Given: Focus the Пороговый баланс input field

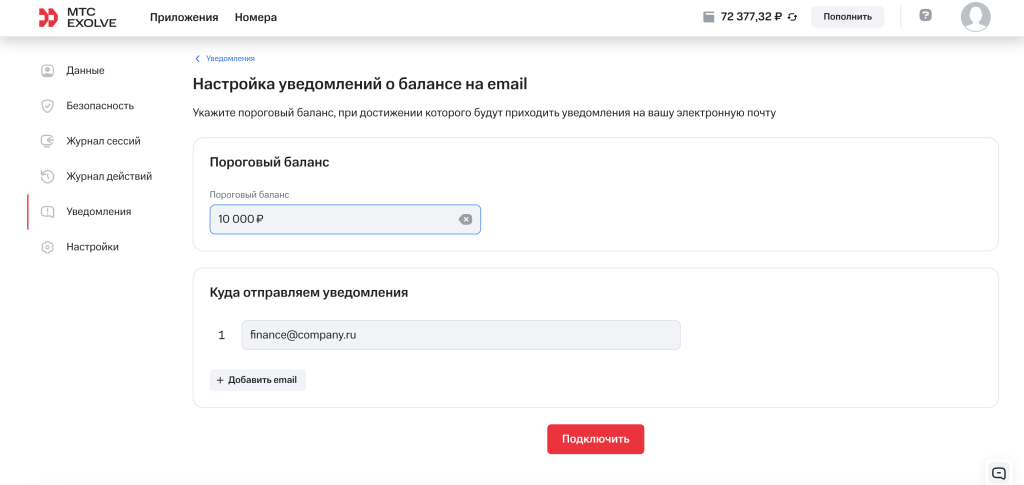Looking at the screenshot, I should coord(345,219).
